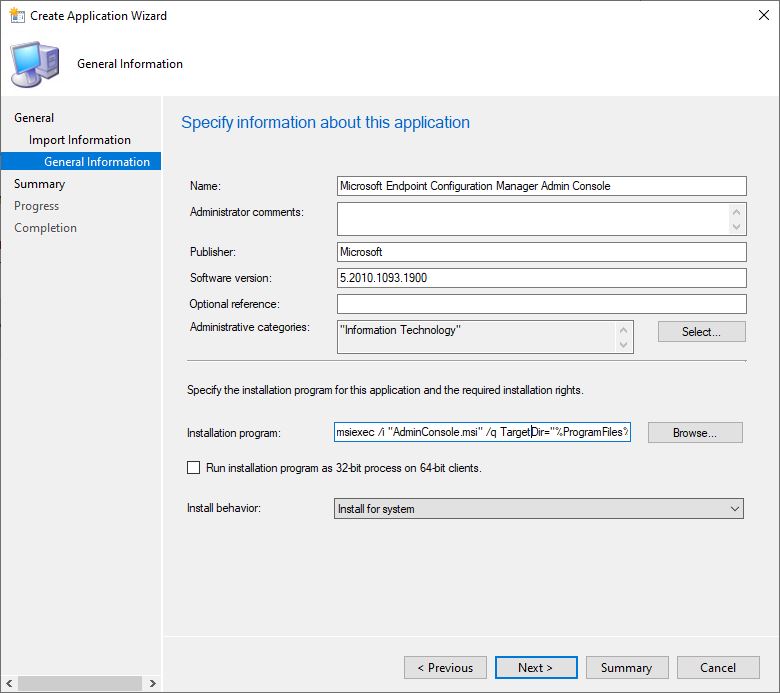Click the Publisher field containing Microsoft
This screenshot has height=693, width=780.
click(x=541, y=252)
